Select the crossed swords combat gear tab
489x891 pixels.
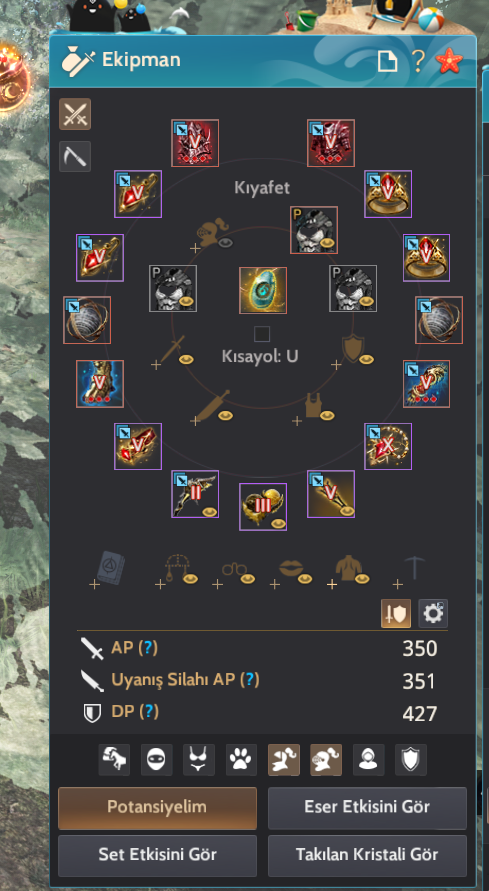(74, 114)
